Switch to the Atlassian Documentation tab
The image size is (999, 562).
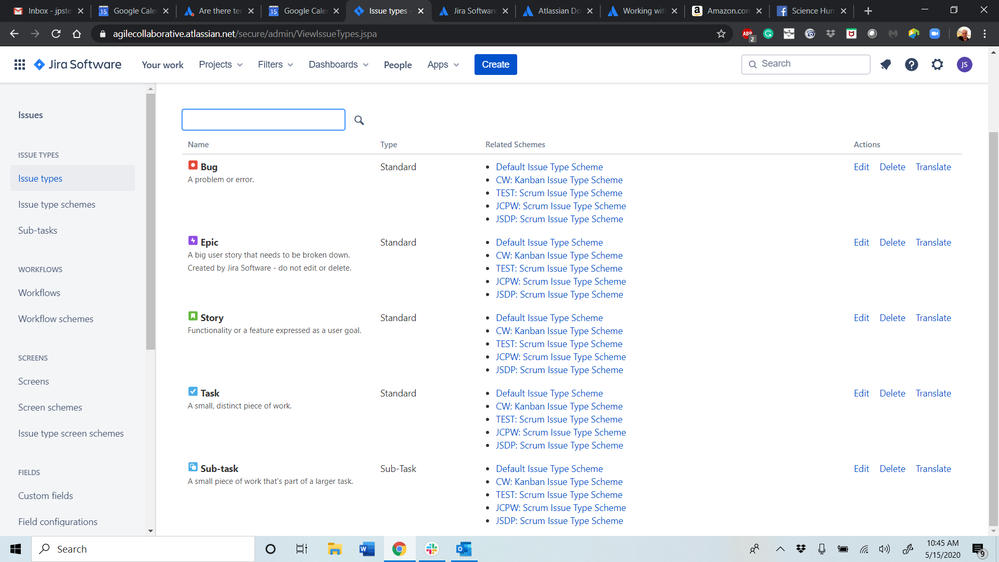556,11
